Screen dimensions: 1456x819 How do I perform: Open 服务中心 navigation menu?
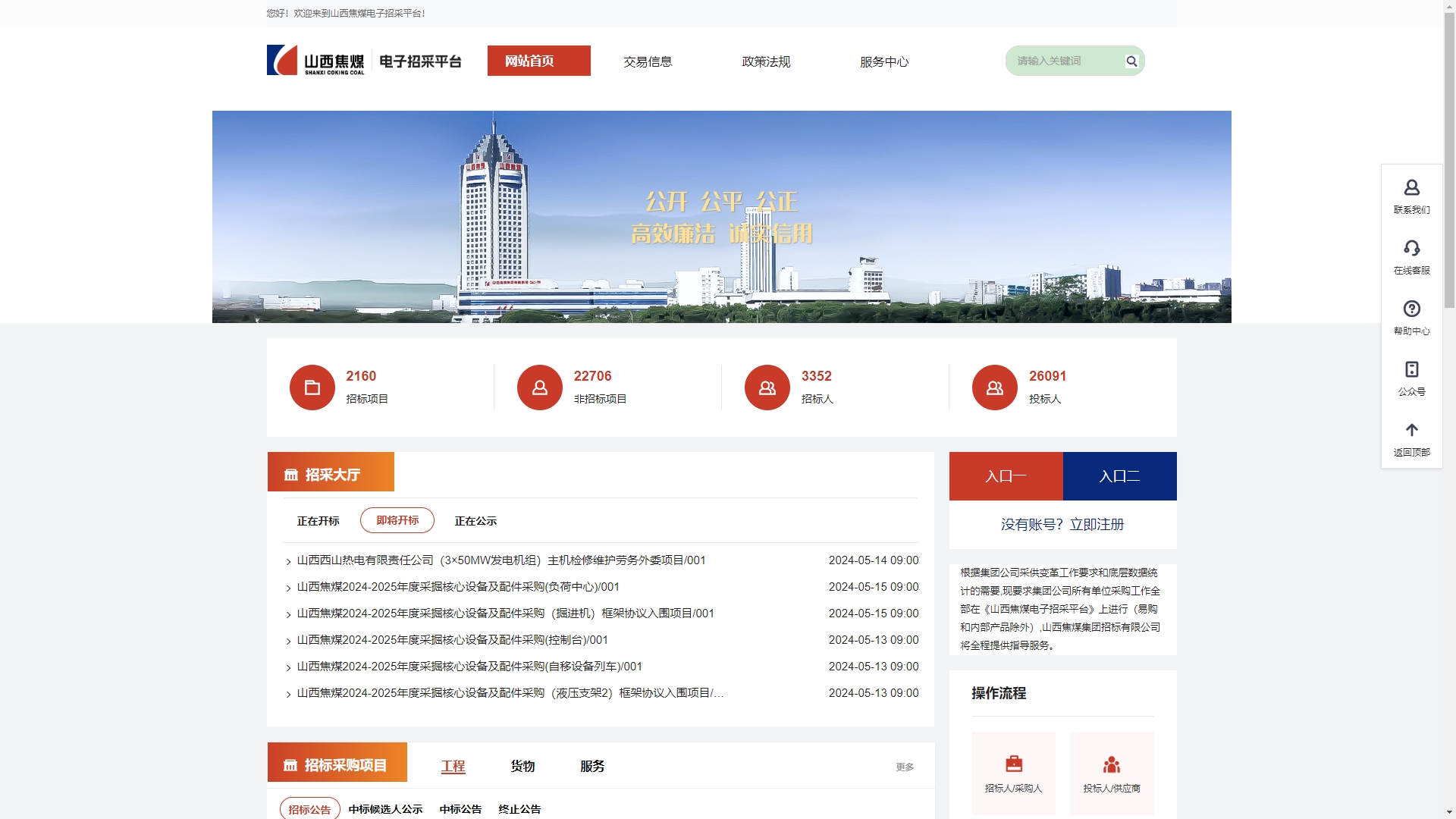tap(883, 61)
